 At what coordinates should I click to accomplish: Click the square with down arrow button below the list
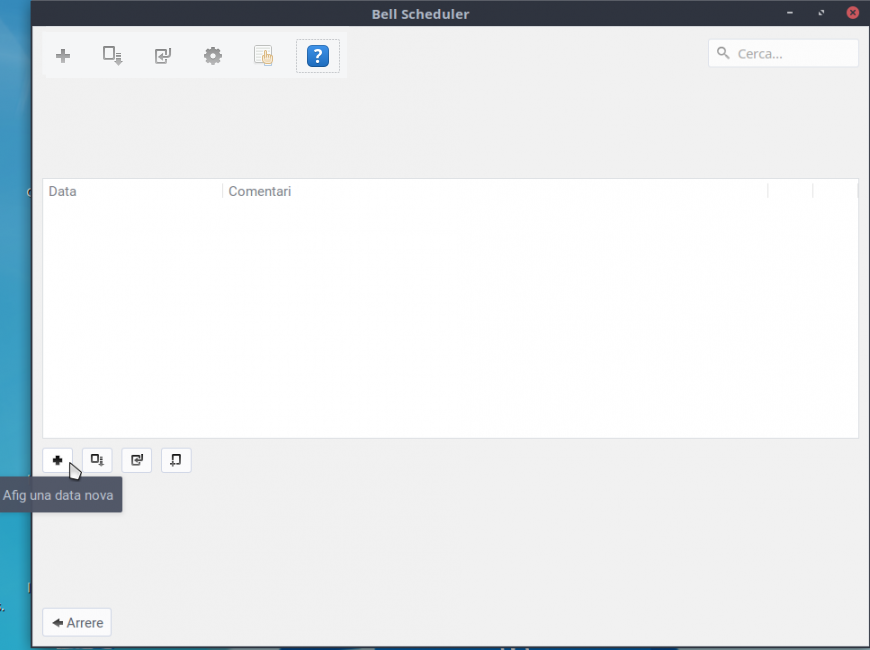97,460
